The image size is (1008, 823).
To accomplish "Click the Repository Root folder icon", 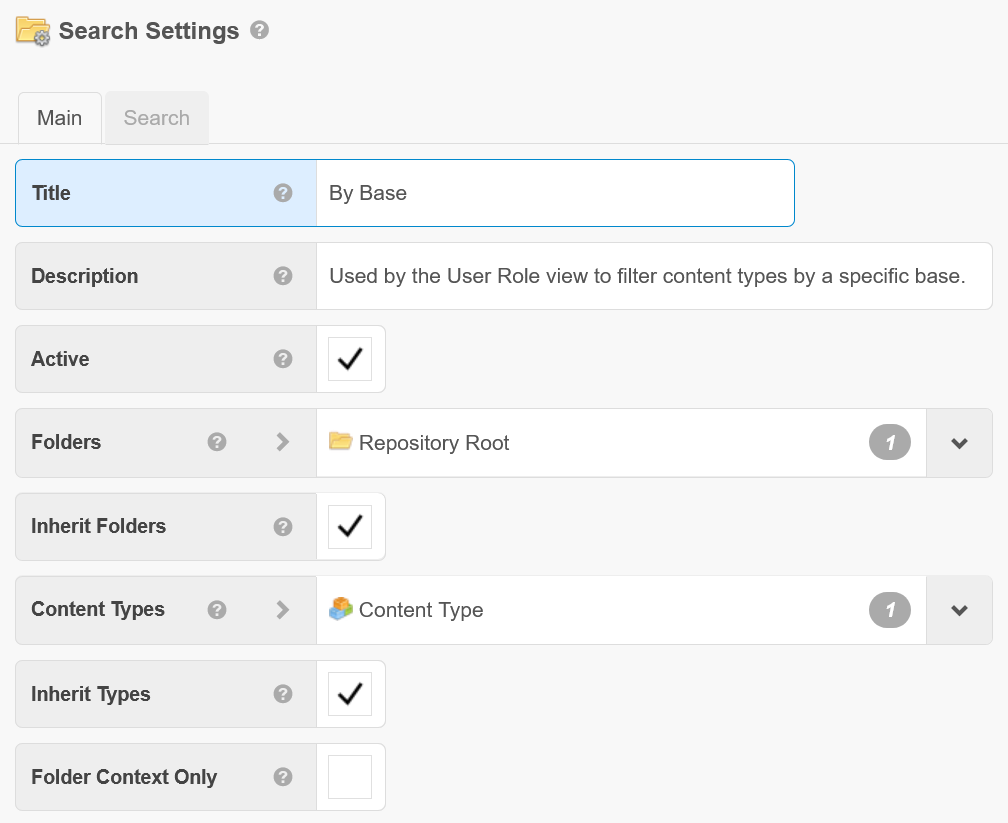I will pyautogui.click(x=341, y=441).
